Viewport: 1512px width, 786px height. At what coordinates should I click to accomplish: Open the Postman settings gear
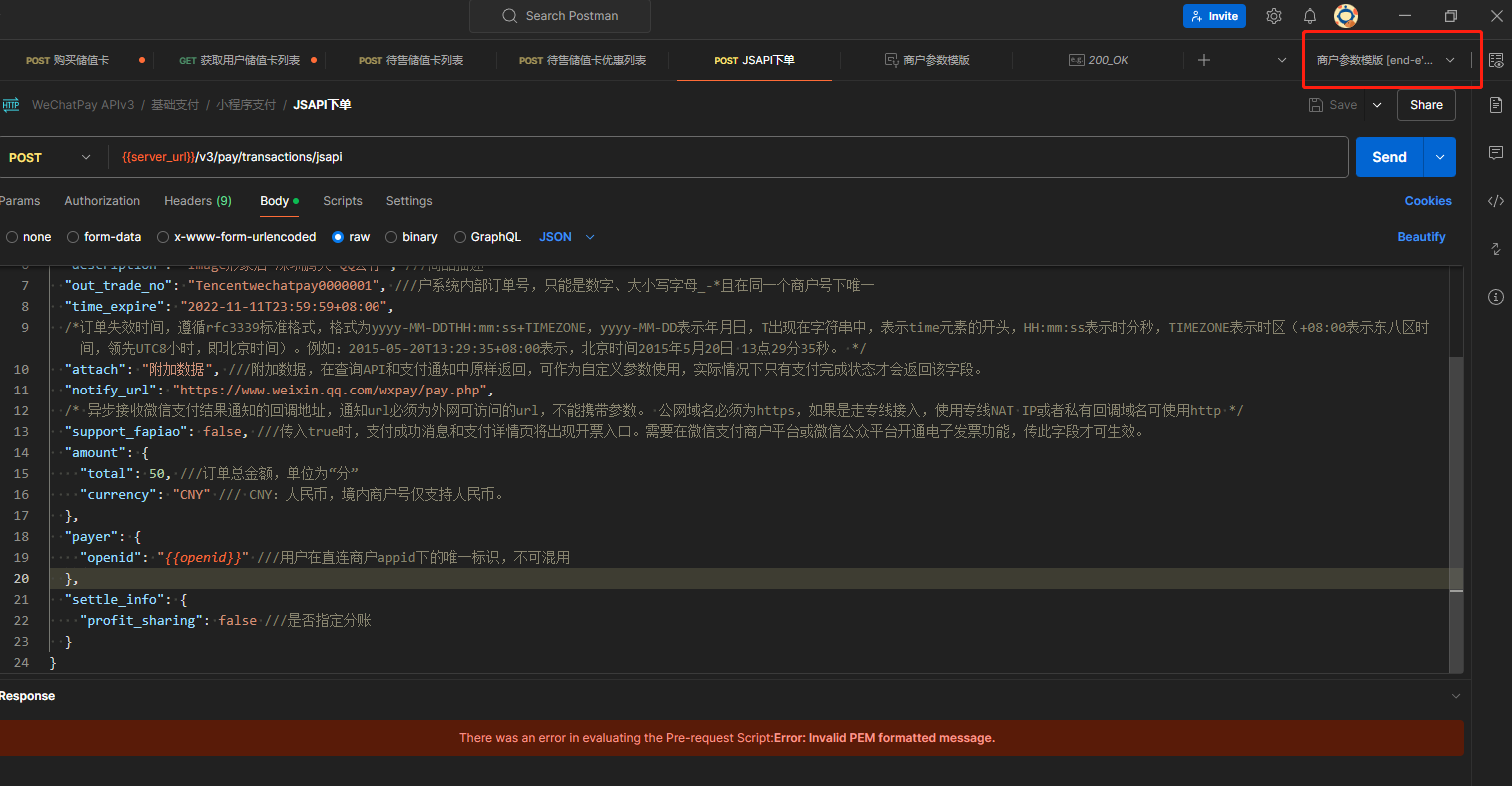click(x=1273, y=16)
